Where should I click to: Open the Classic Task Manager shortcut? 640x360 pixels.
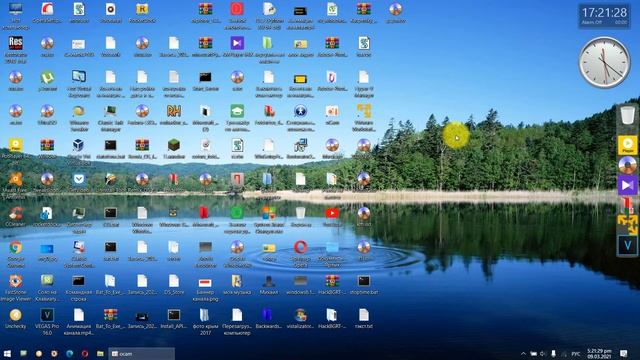[110, 111]
